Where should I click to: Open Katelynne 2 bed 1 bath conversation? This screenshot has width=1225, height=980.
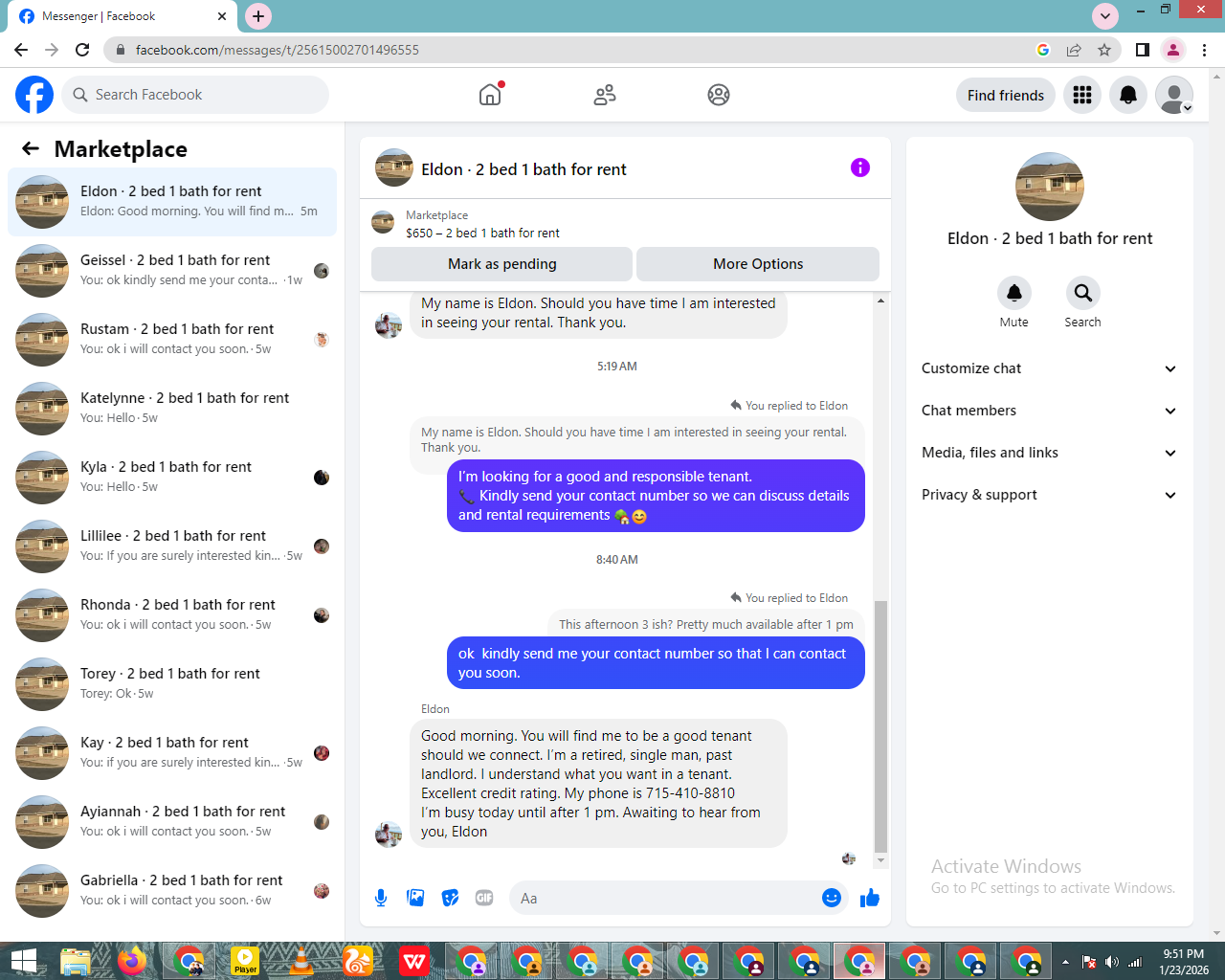pyautogui.click(x=172, y=409)
